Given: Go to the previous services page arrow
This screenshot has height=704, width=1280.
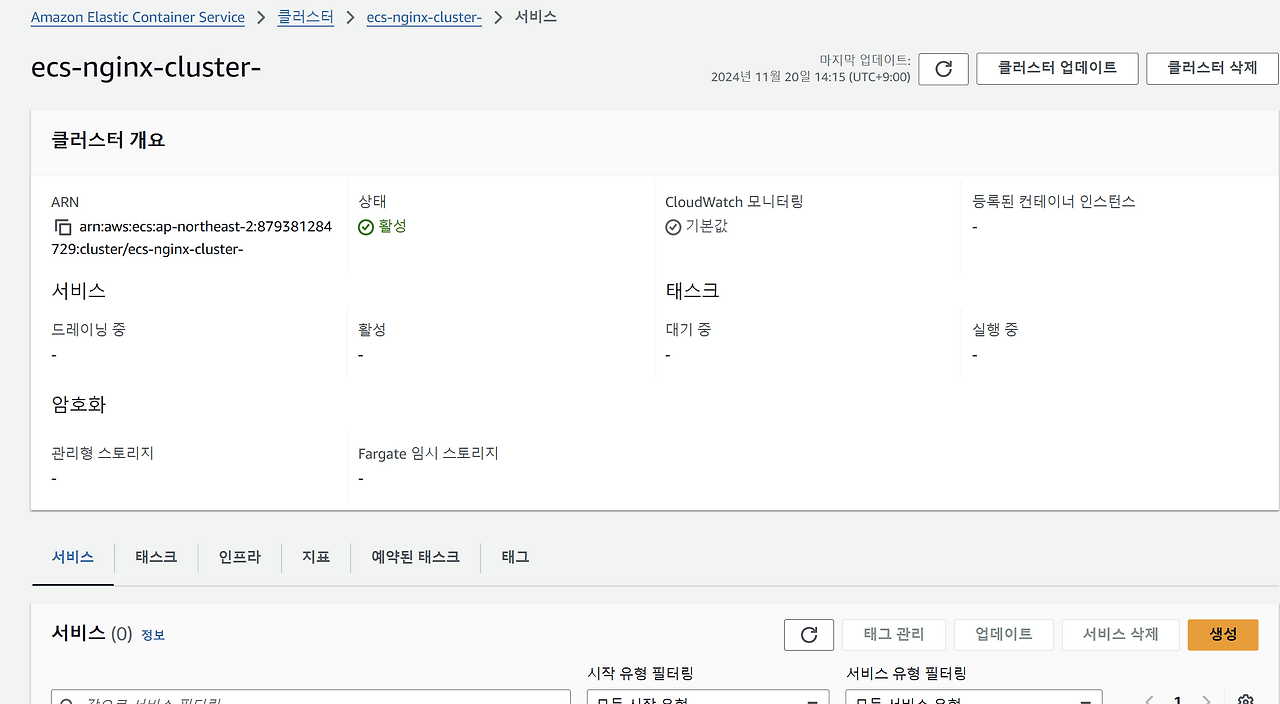Looking at the screenshot, I should tap(1149, 700).
